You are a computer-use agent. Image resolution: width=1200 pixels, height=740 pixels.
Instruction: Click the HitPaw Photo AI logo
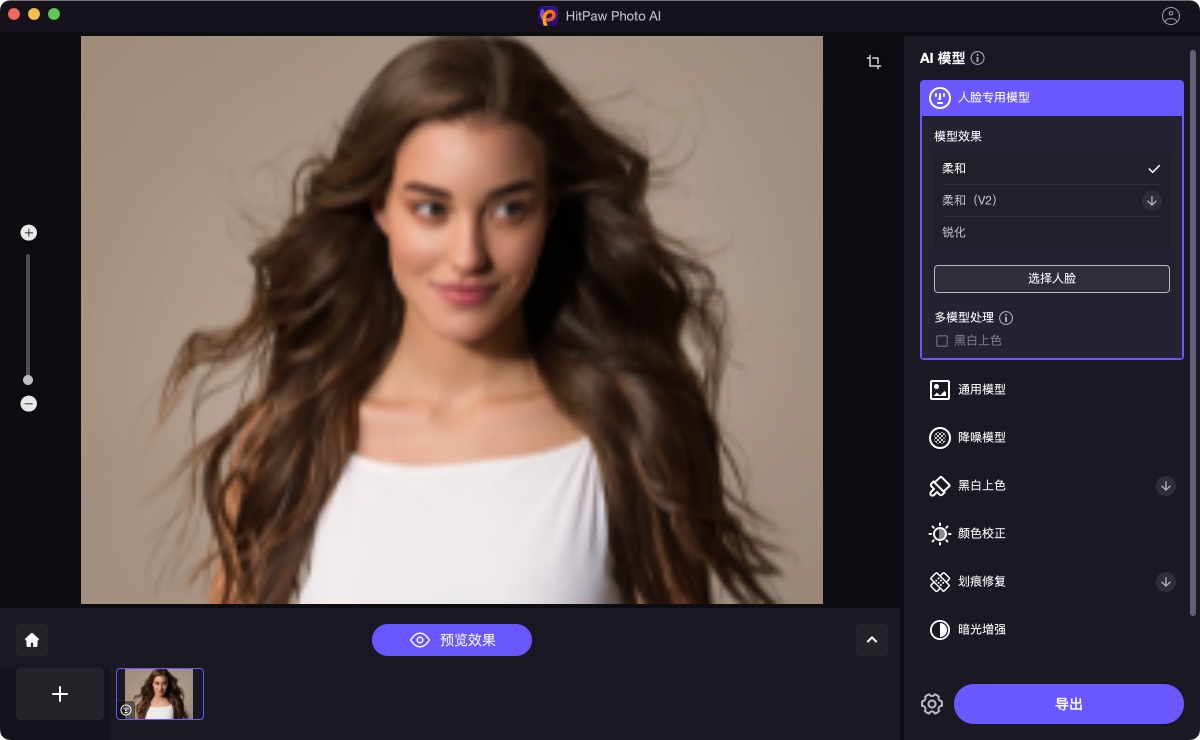(x=548, y=16)
